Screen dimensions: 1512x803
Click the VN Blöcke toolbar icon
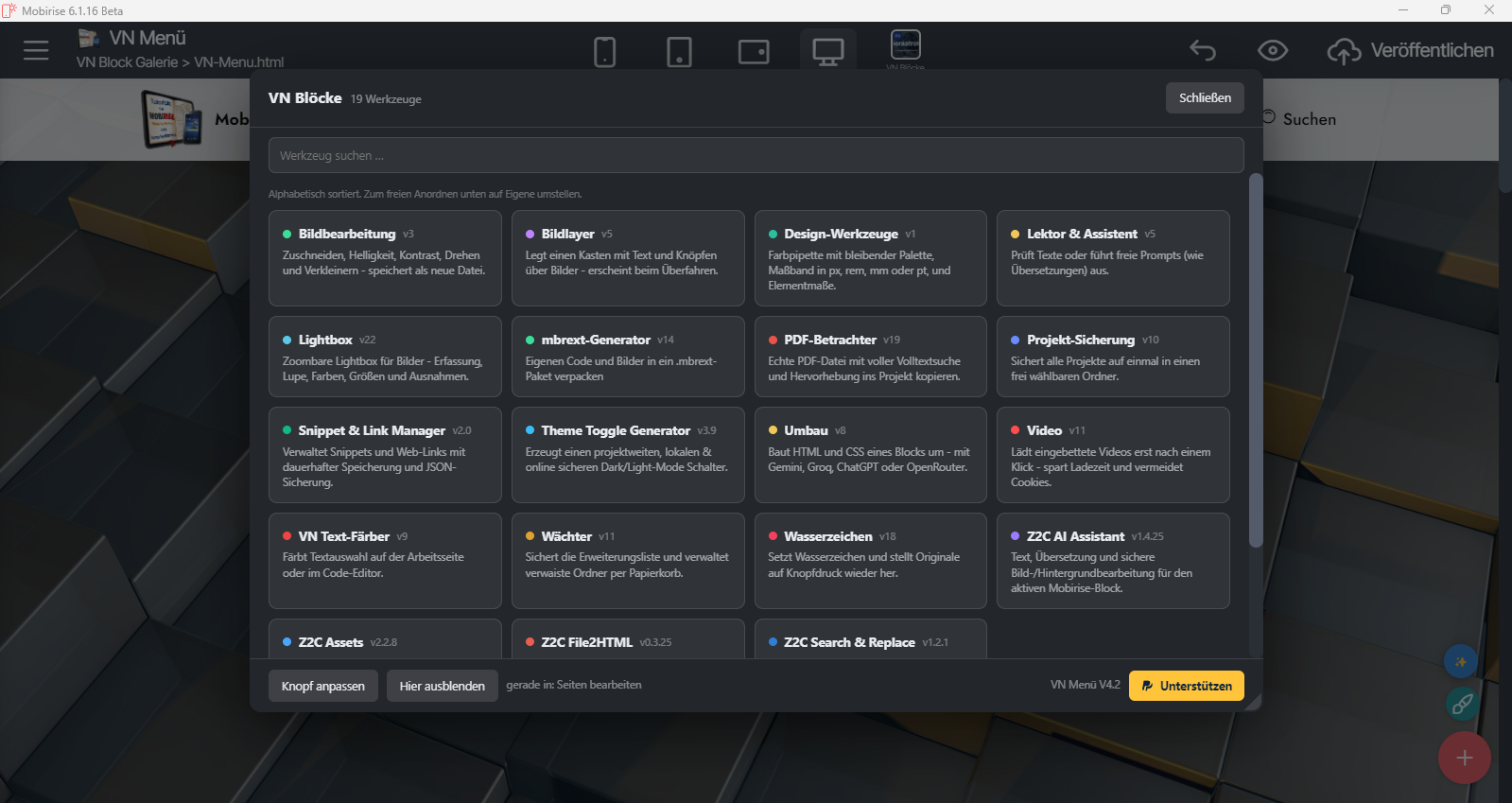[x=906, y=45]
